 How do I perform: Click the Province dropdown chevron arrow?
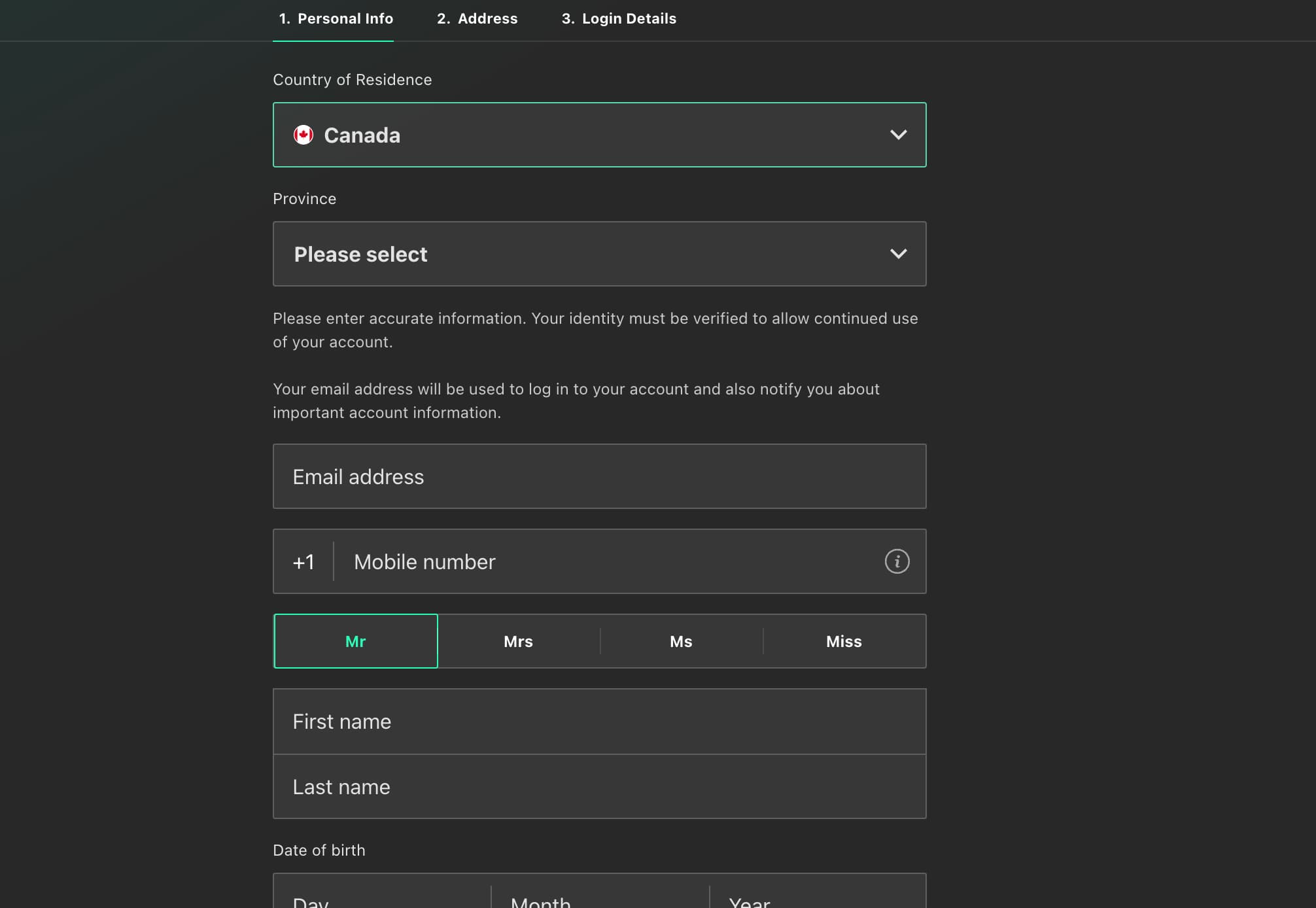(898, 254)
